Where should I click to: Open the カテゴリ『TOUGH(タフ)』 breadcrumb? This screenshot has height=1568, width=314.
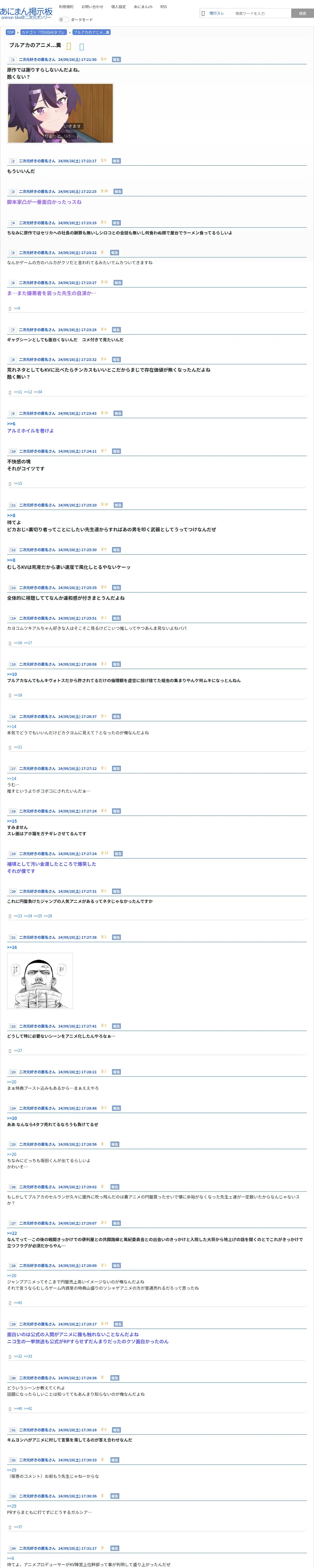(43, 32)
